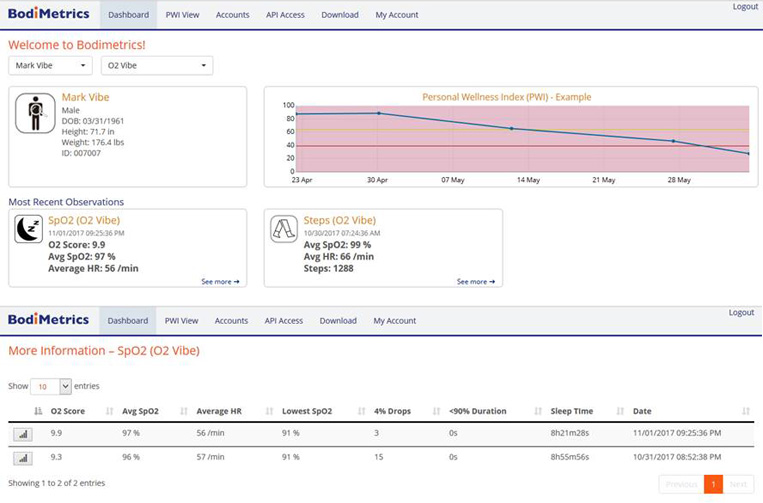The height and width of the screenshot is (503, 763).
Task: Click the 30 Apr data point on PWI chart
Action: [x=378, y=113]
